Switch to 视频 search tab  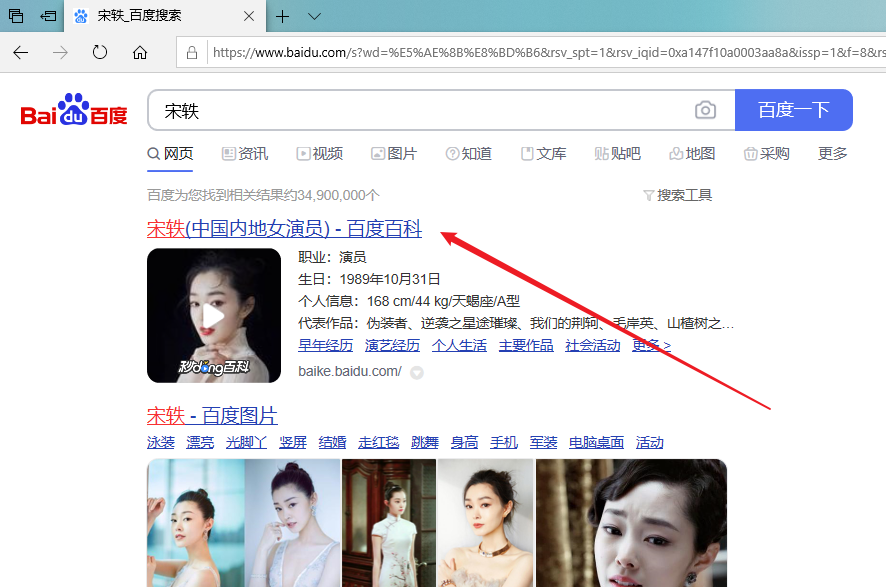tap(320, 153)
